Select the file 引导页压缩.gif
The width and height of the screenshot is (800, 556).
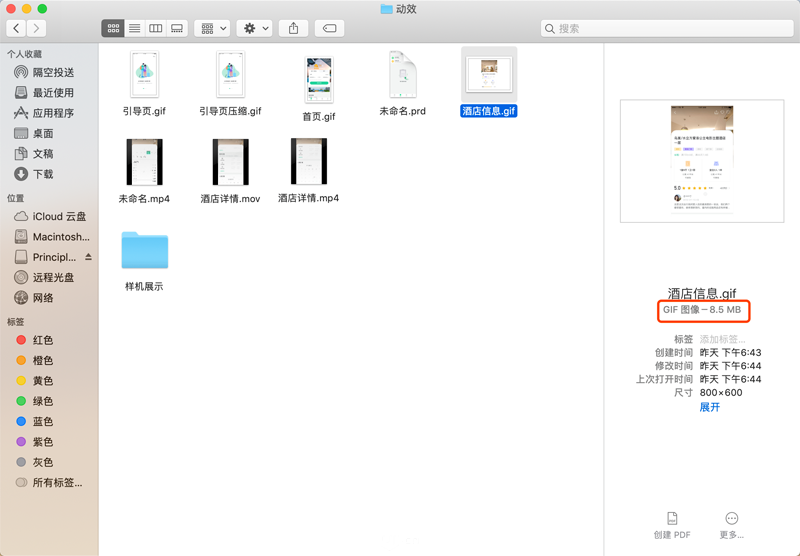tap(231, 74)
